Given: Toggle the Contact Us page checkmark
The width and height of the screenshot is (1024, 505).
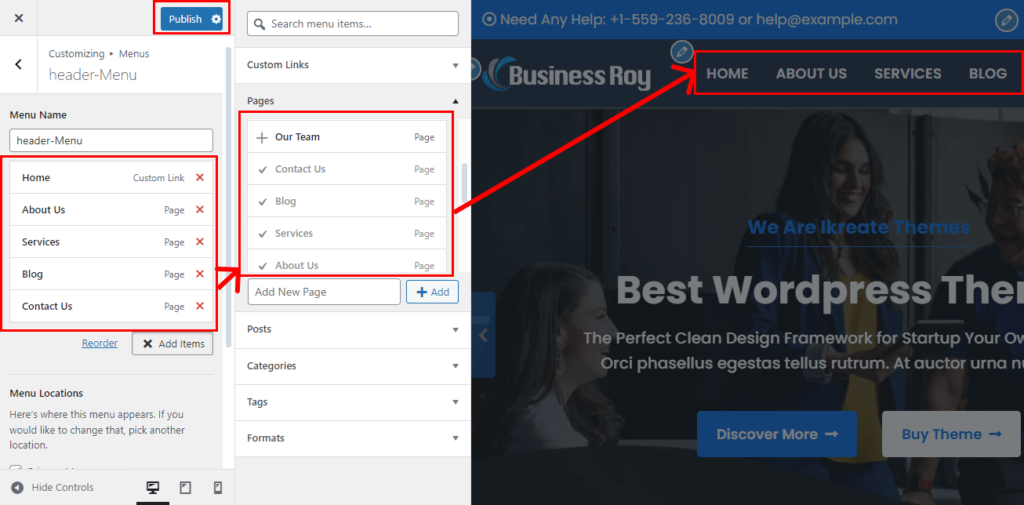Looking at the screenshot, I should click(x=262, y=169).
